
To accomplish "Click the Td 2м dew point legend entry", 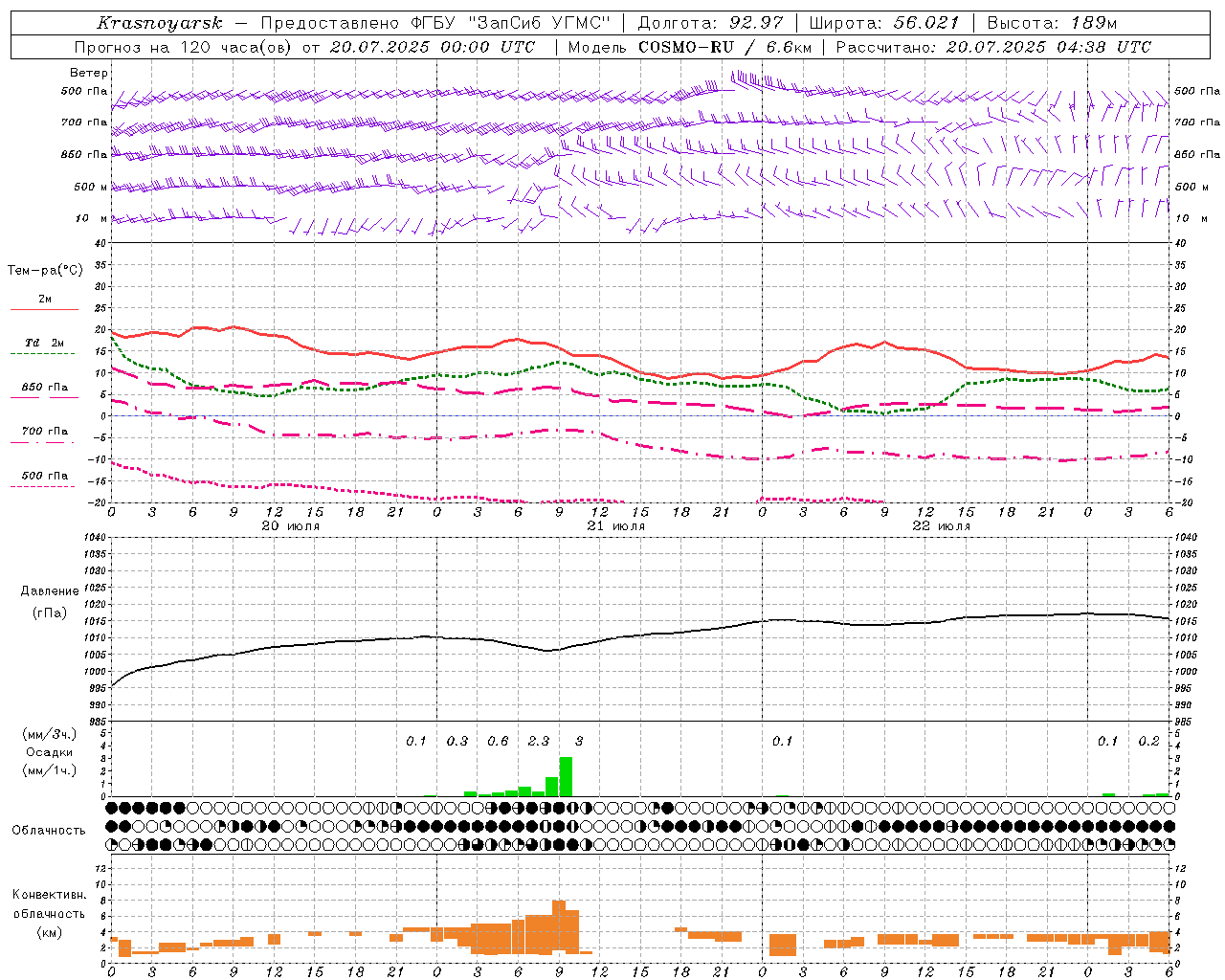I will (45, 343).
